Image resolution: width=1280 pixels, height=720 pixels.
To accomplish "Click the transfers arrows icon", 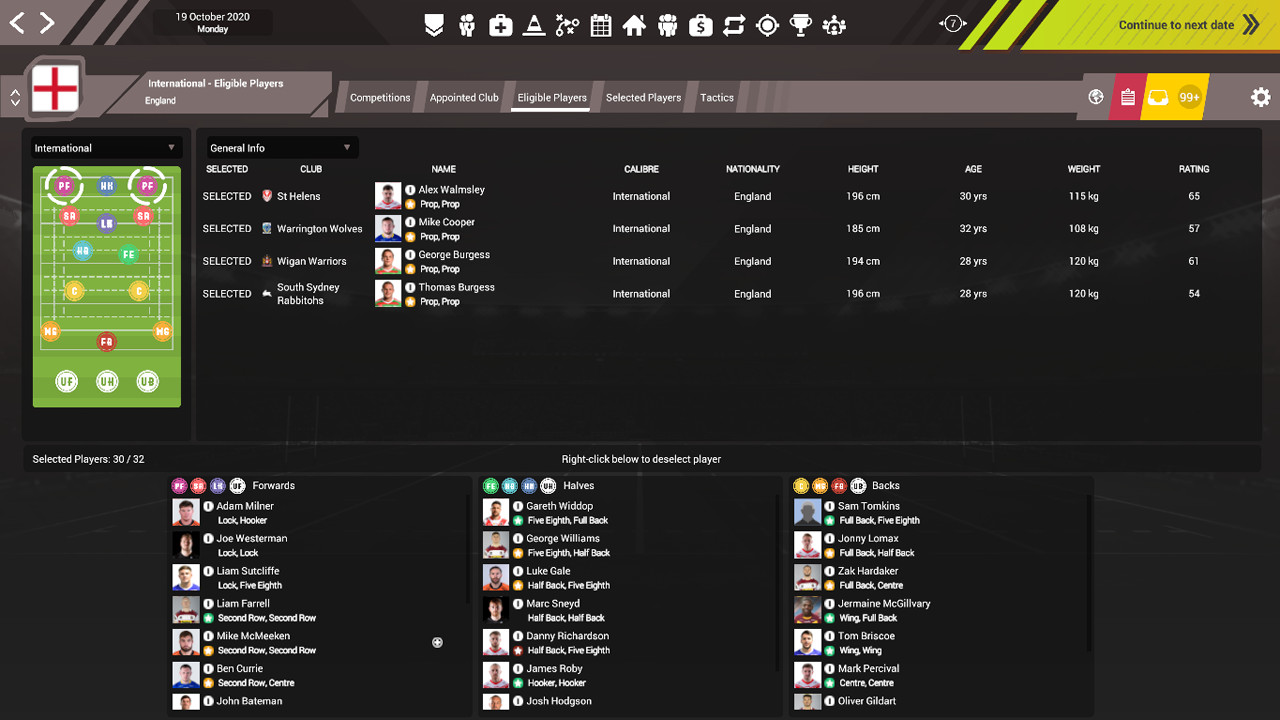I will tap(734, 24).
